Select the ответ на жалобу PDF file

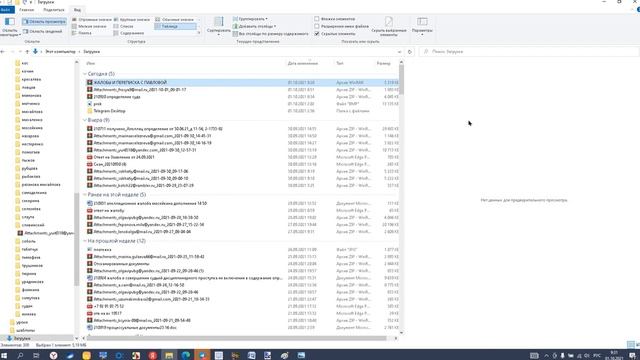click(242, 211)
